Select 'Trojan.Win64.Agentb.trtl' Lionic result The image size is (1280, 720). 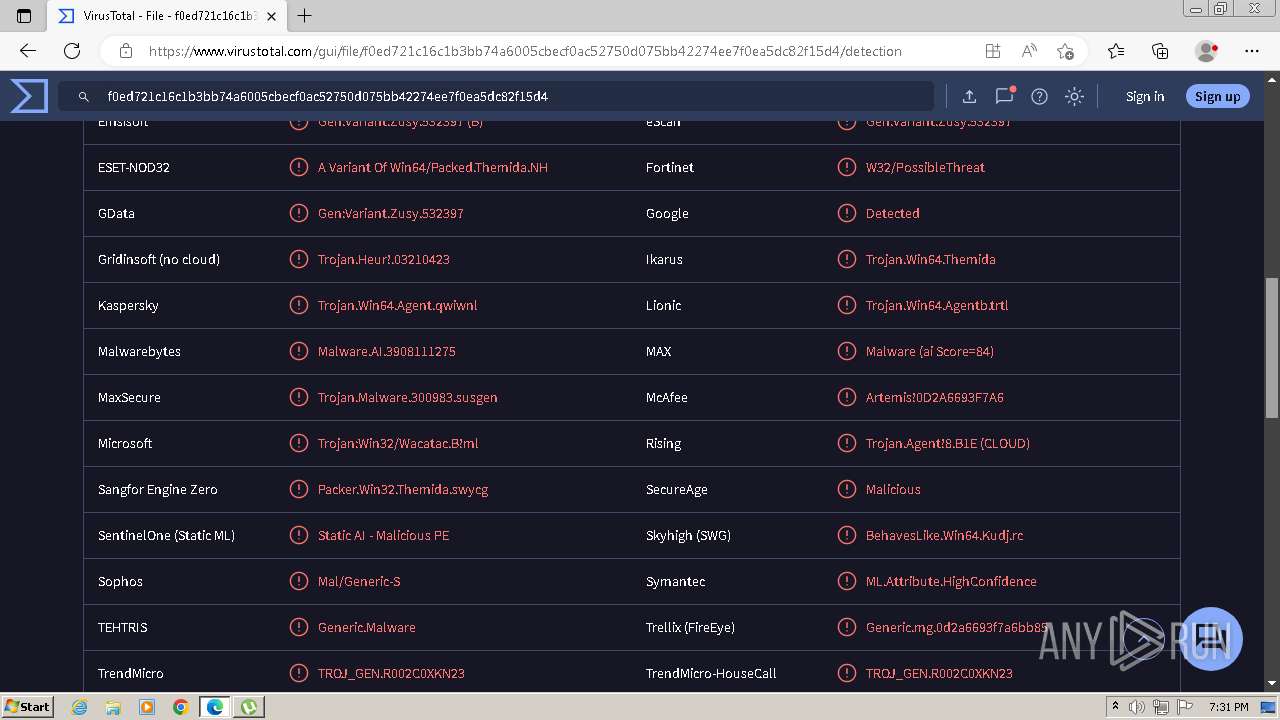click(937, 305)
